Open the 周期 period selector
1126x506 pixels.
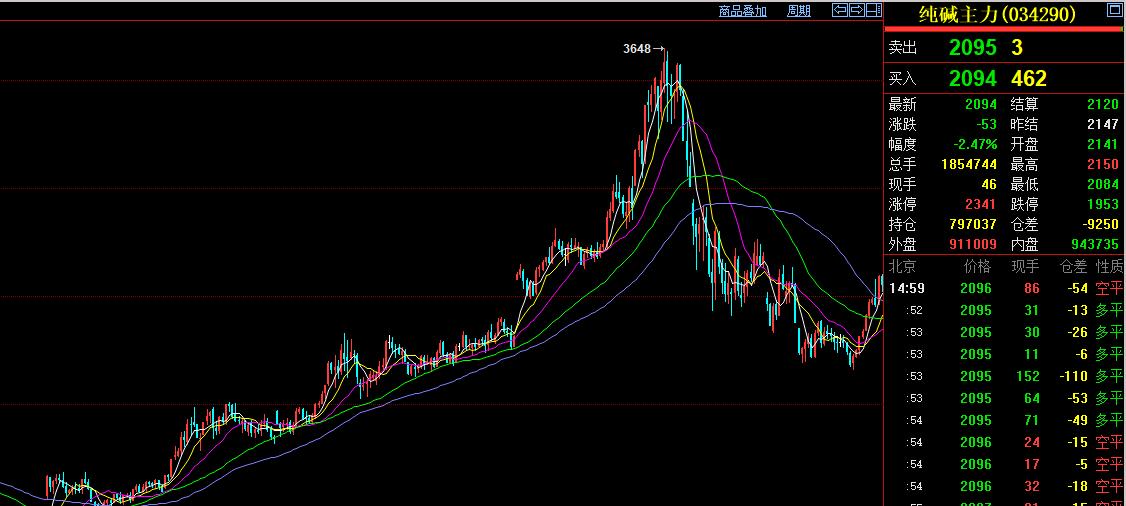pyautogui.click(x=798, y=11)
